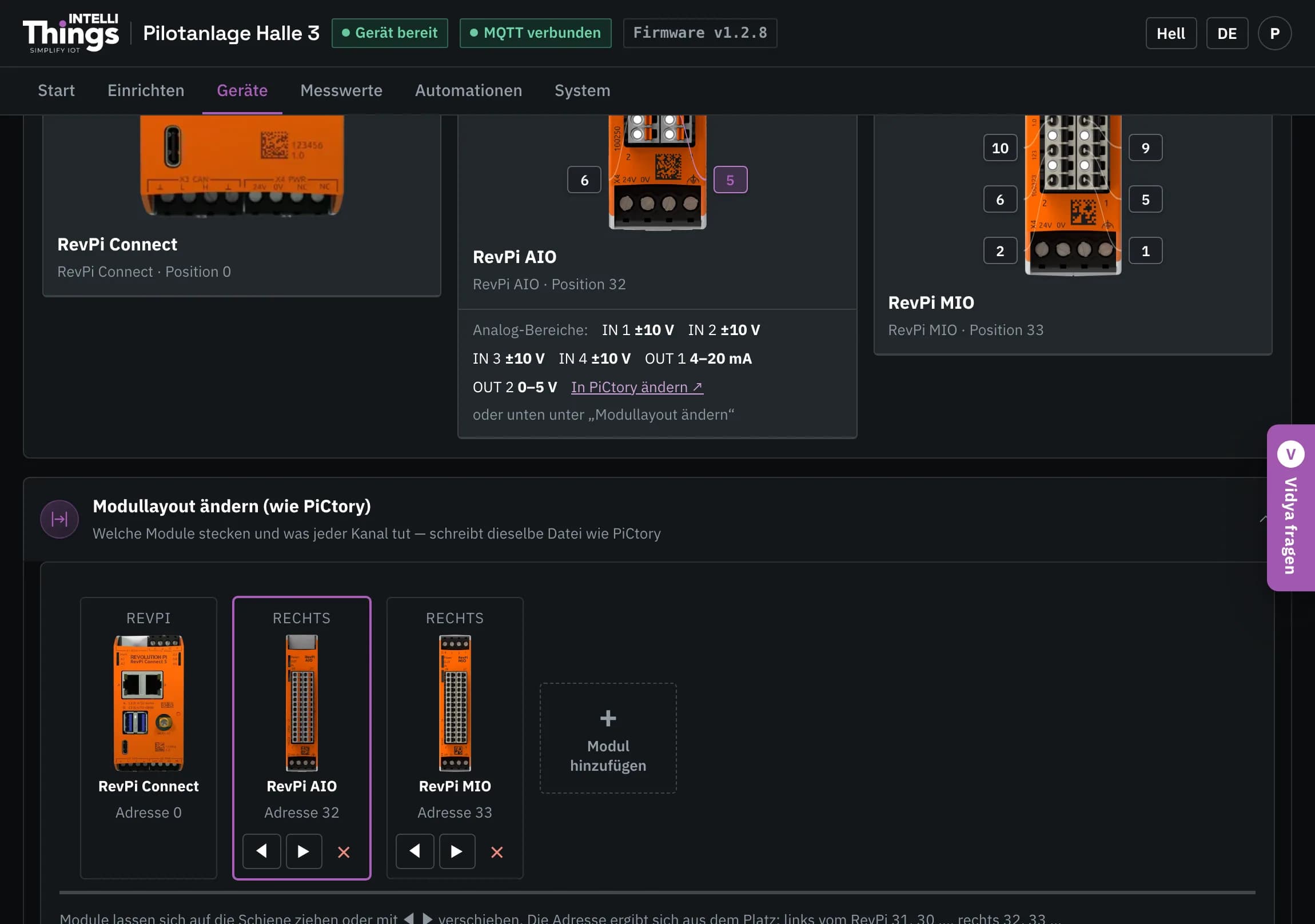Open the user profile avatar P
The width and height of the screenshot is (1315, 924).
click(x=1274, y=33)
